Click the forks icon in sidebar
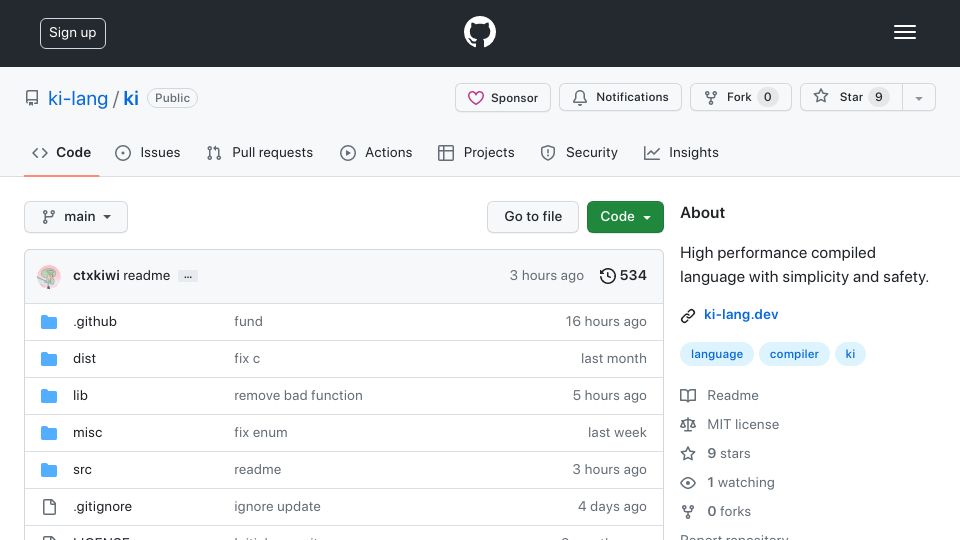Screen dimensions: 960x540 (x=688, y=512)
